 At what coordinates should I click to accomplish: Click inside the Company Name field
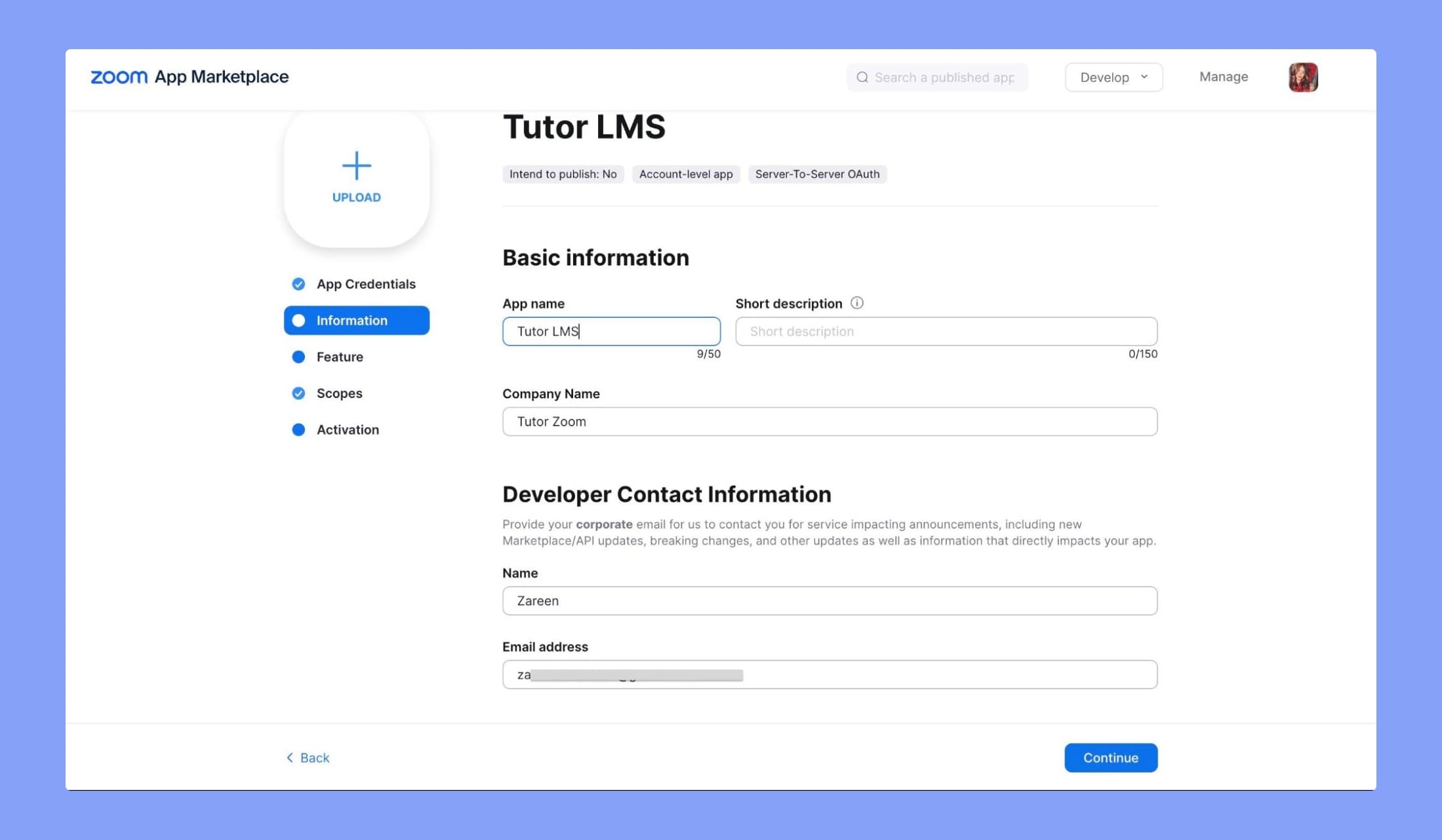[830, 421]
